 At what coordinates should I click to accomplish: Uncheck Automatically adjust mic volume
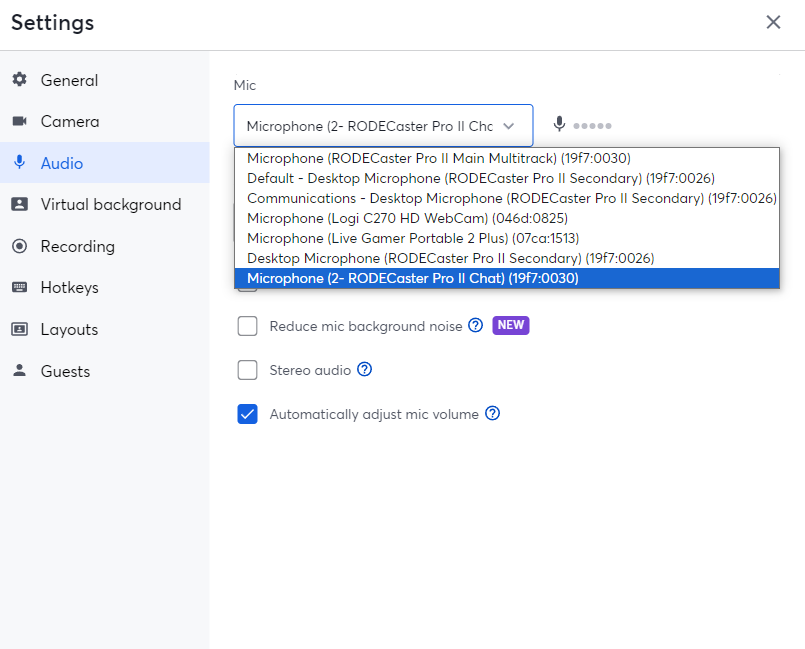click(247, 414)
